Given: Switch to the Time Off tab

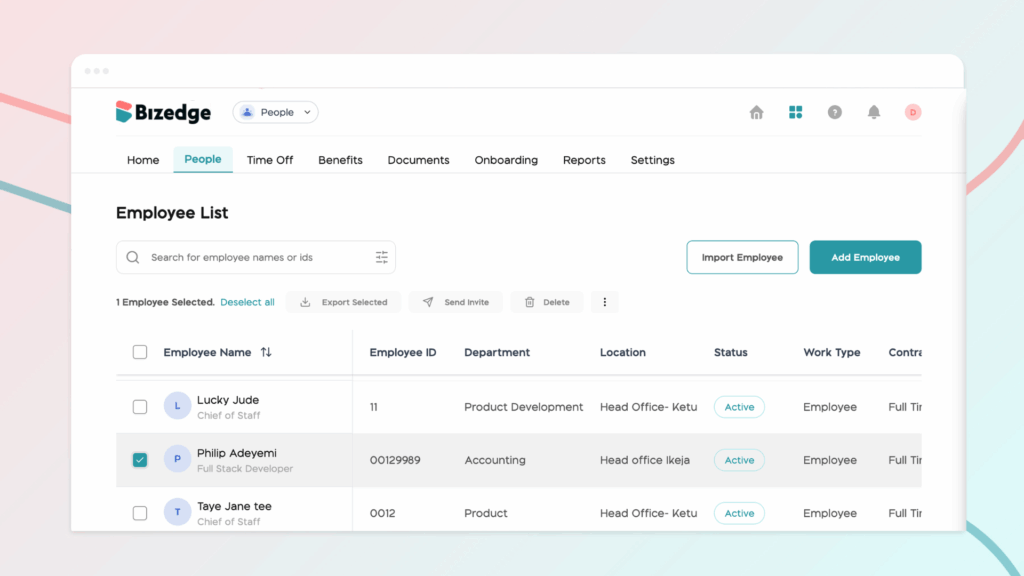Looking at the screenshot, I should pos(270,160).
